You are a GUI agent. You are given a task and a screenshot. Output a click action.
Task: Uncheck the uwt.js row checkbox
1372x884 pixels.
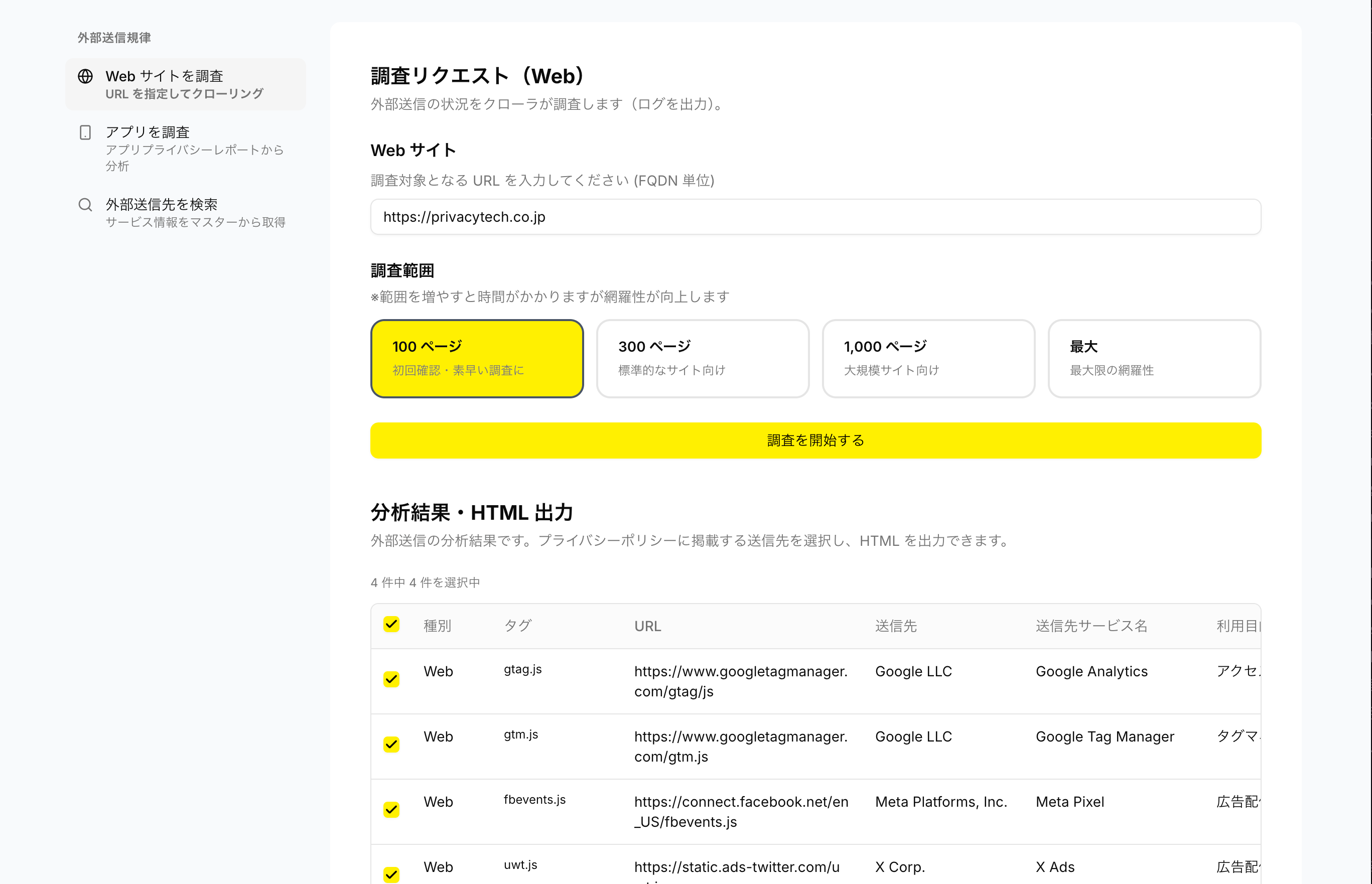tap(391, 875)
